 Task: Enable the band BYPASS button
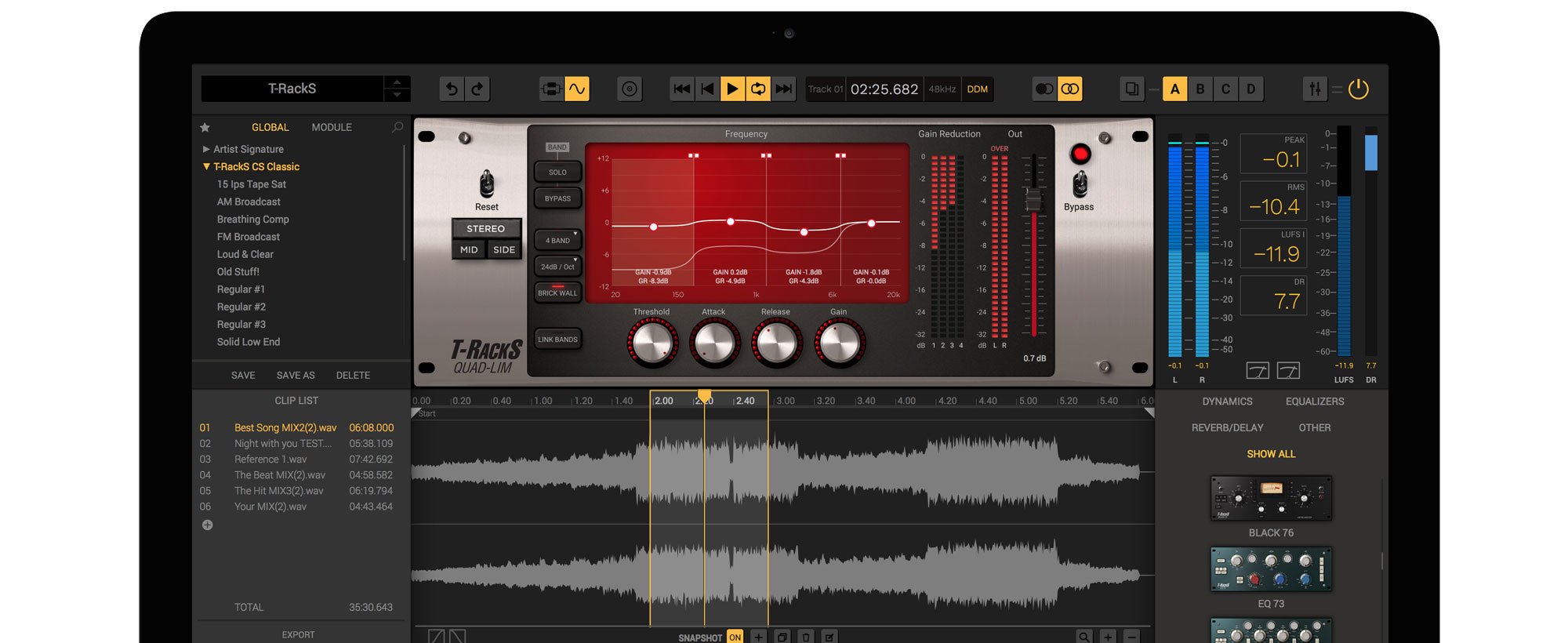[x=557, y=198]
